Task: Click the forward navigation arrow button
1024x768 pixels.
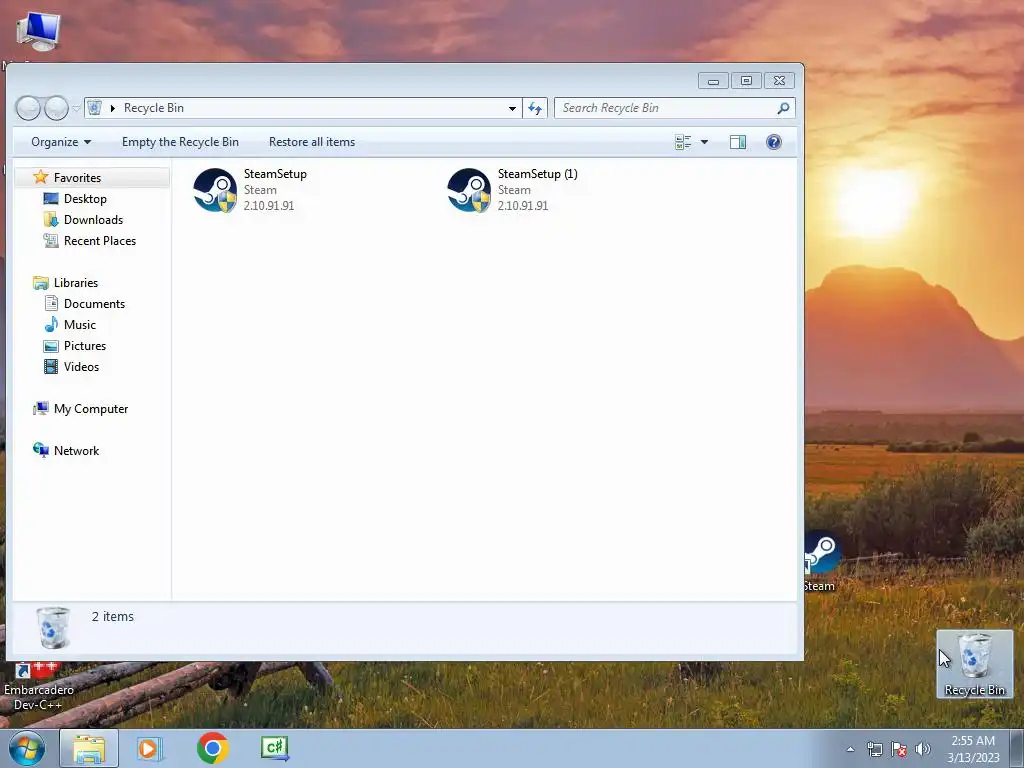Action: coord(56,108)
